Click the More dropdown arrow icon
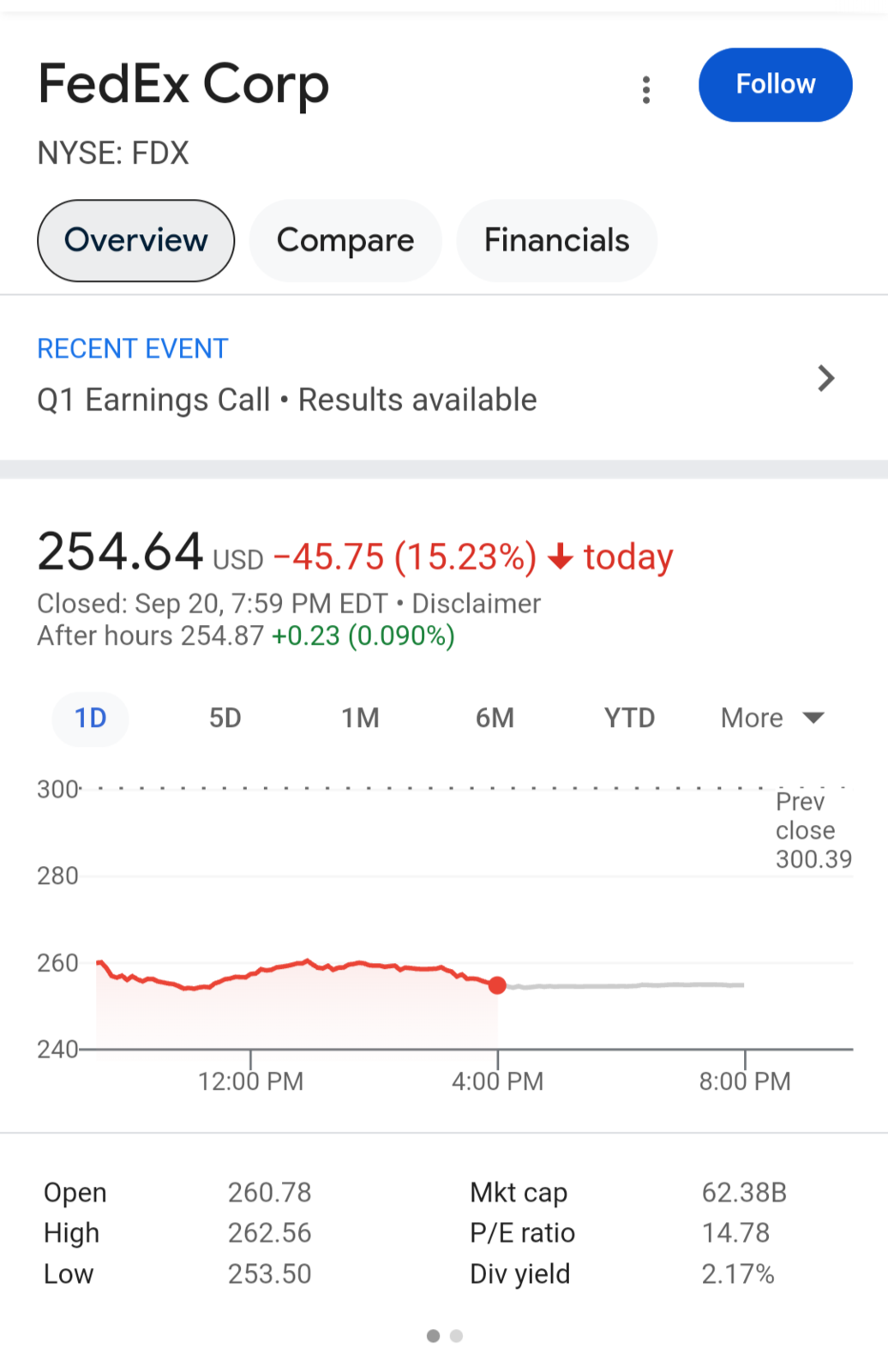 point(813,718)
